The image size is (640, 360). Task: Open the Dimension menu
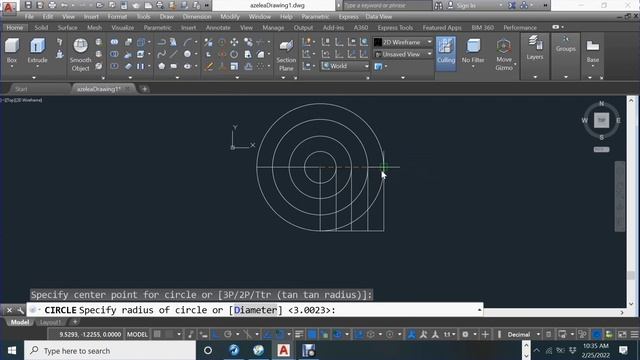[x=197, y=17]
